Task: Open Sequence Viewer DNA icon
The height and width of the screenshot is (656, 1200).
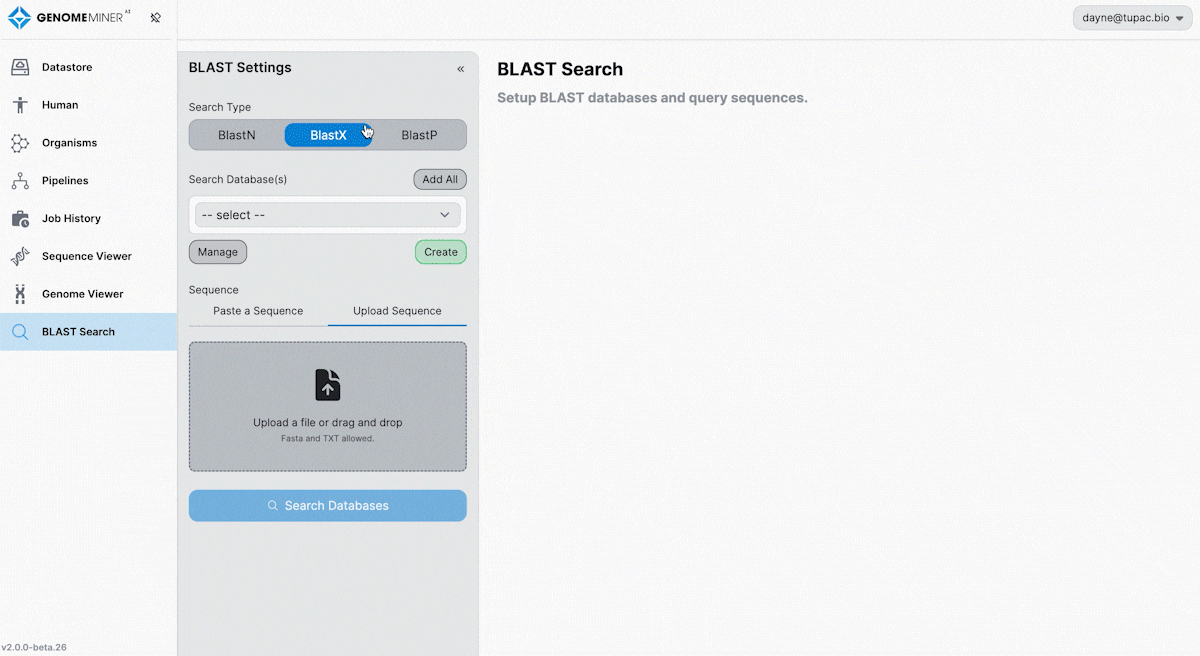Action: coord(20,257)
